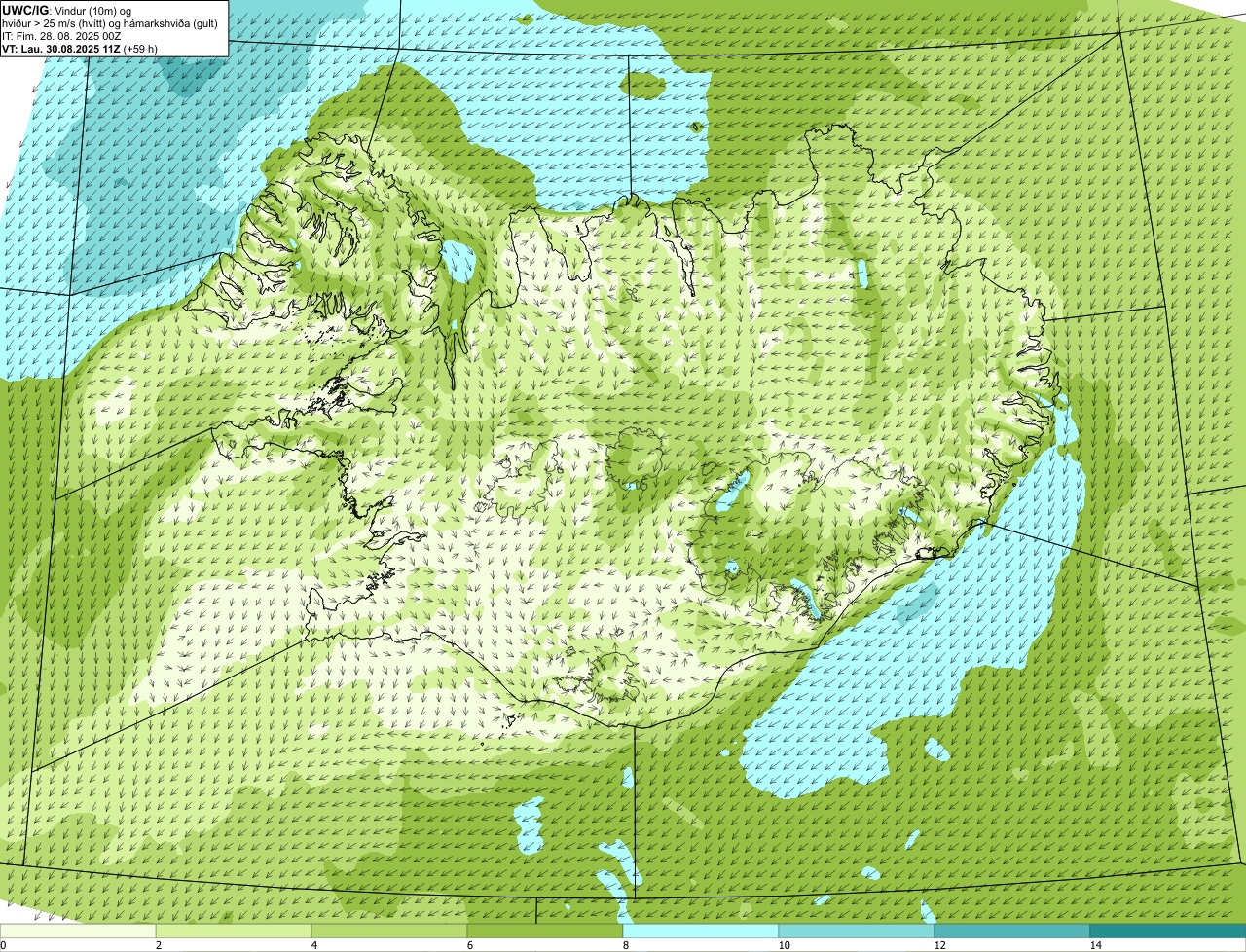Image resolution: width=1246 pixels, height=952 pixels.
Task: Click the 12–14 m/s turquoise legend swatch
Action: pos(1012,931)
